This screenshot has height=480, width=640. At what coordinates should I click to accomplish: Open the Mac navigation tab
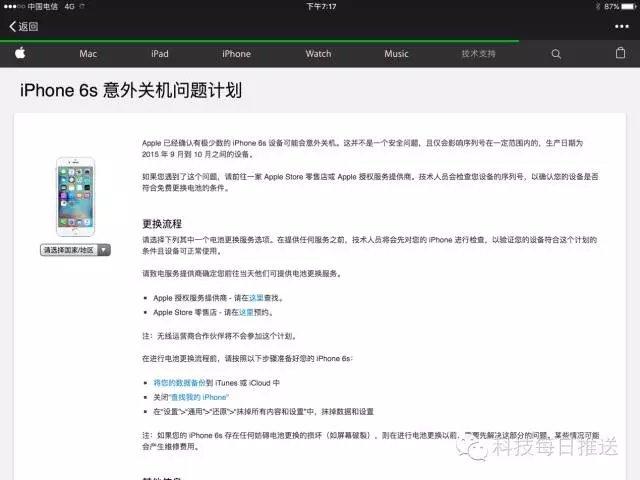coord(88,54)
